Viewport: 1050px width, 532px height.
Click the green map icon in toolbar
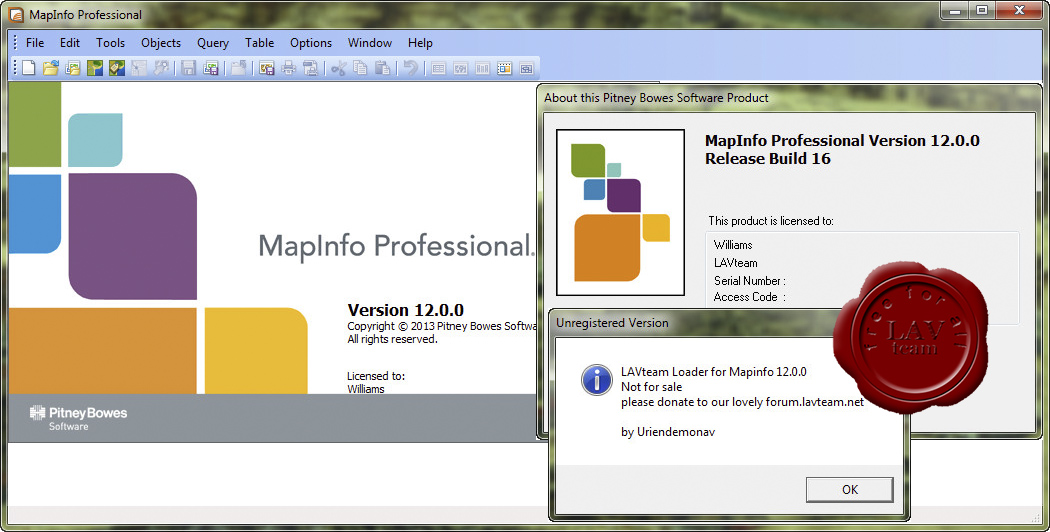click(94, 68)
